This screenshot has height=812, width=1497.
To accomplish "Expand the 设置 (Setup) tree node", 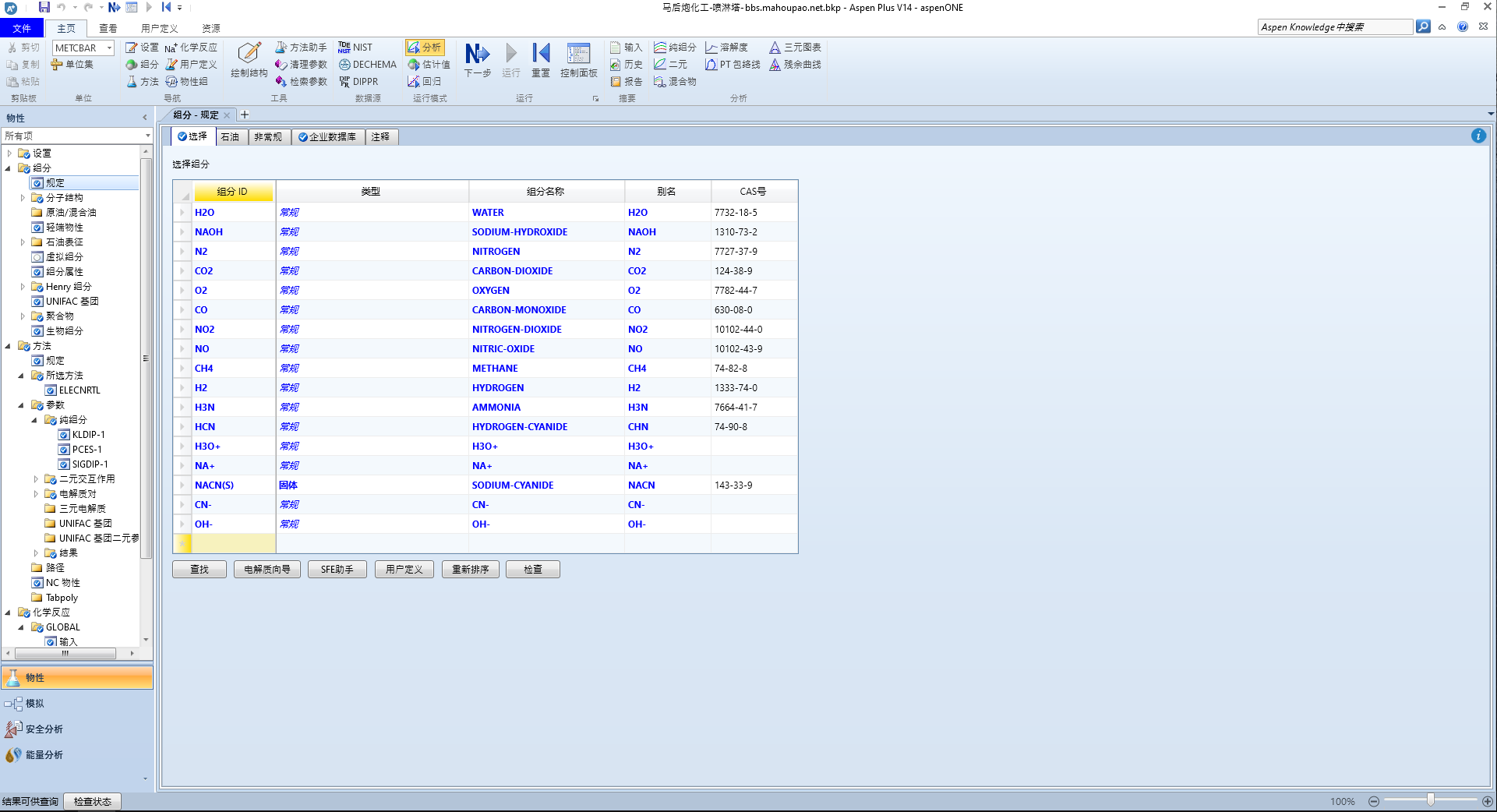I will [x=9, y=154].
